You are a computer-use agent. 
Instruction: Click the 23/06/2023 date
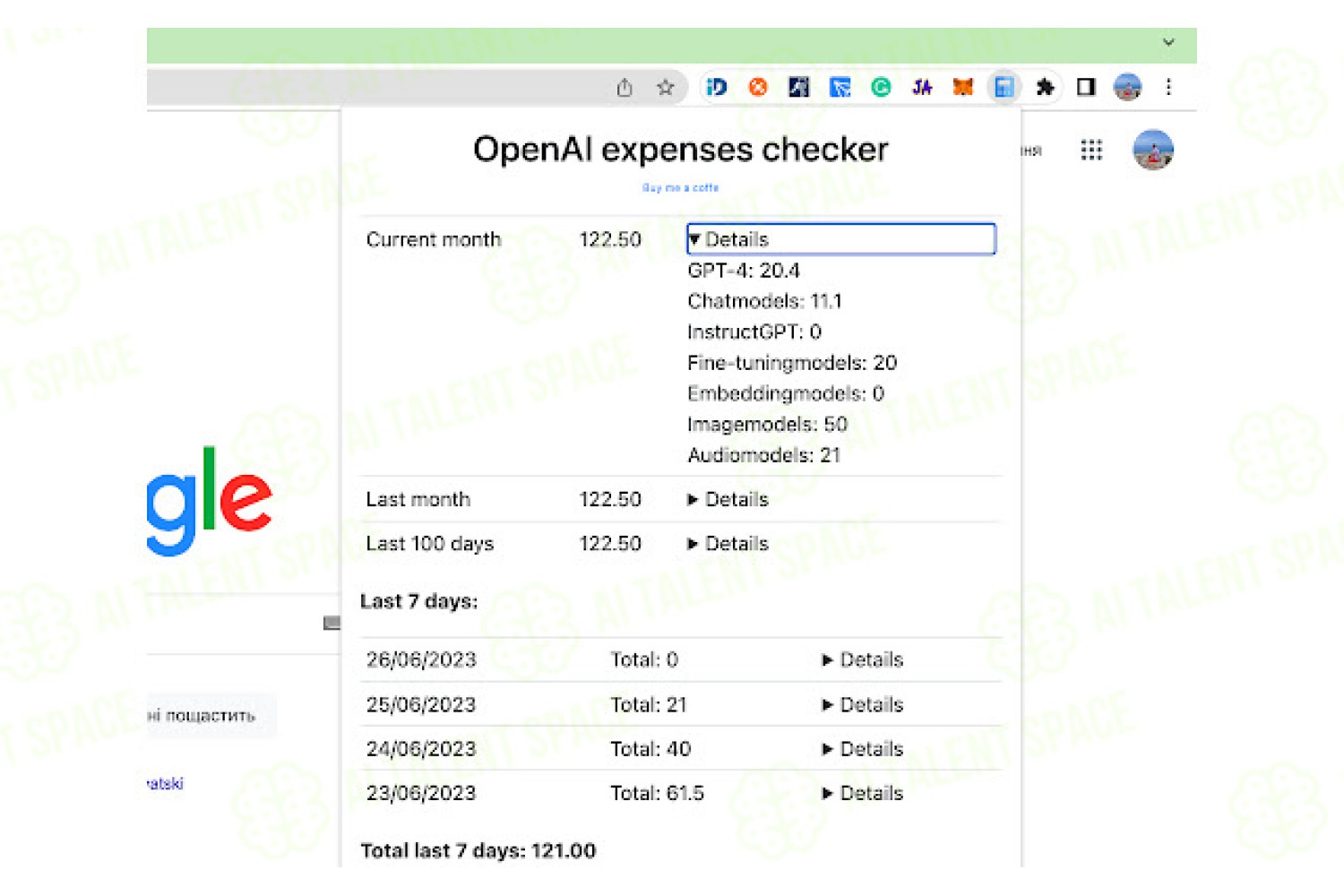point(421,793)
